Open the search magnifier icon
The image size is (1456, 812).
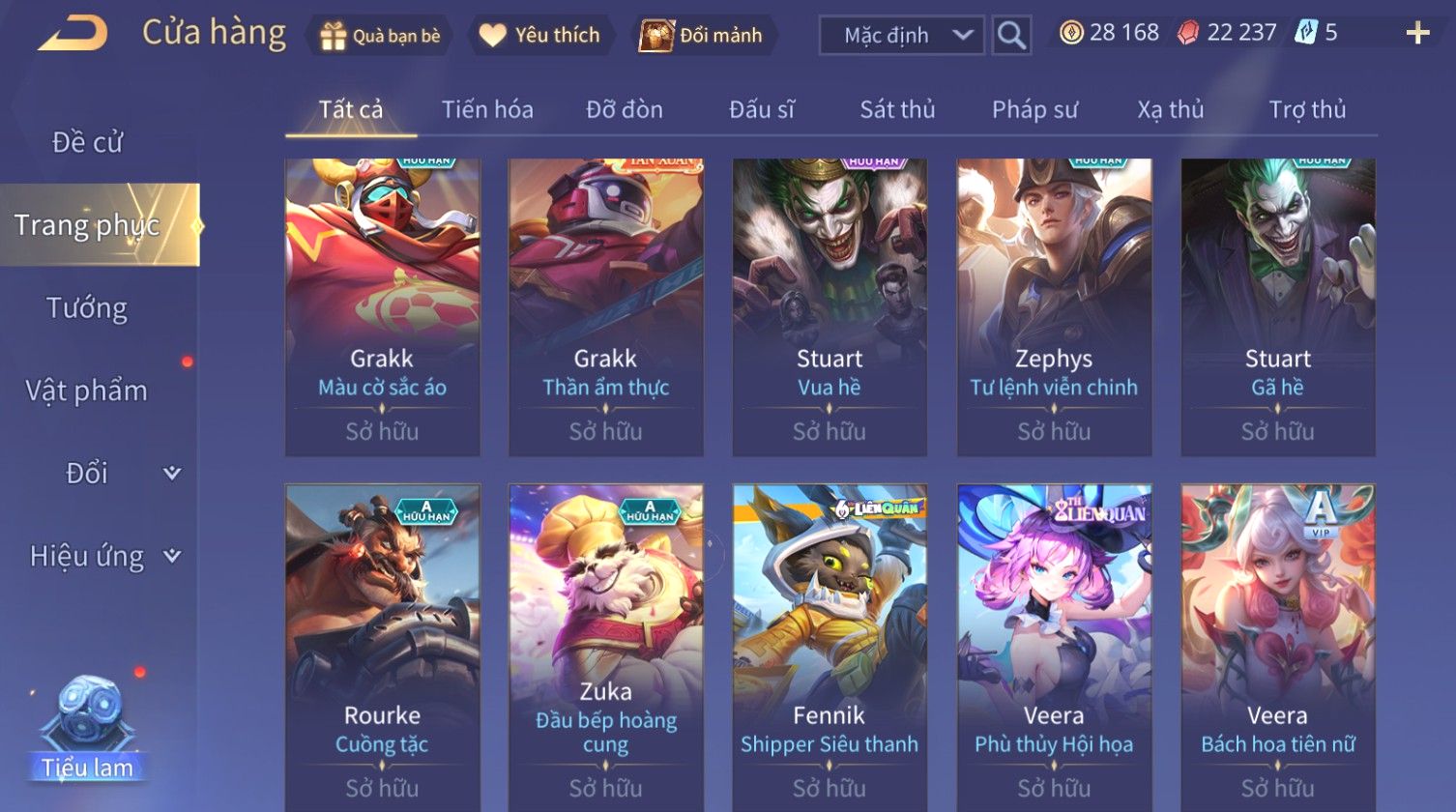pyautogui.click(x=1011, y=36)
